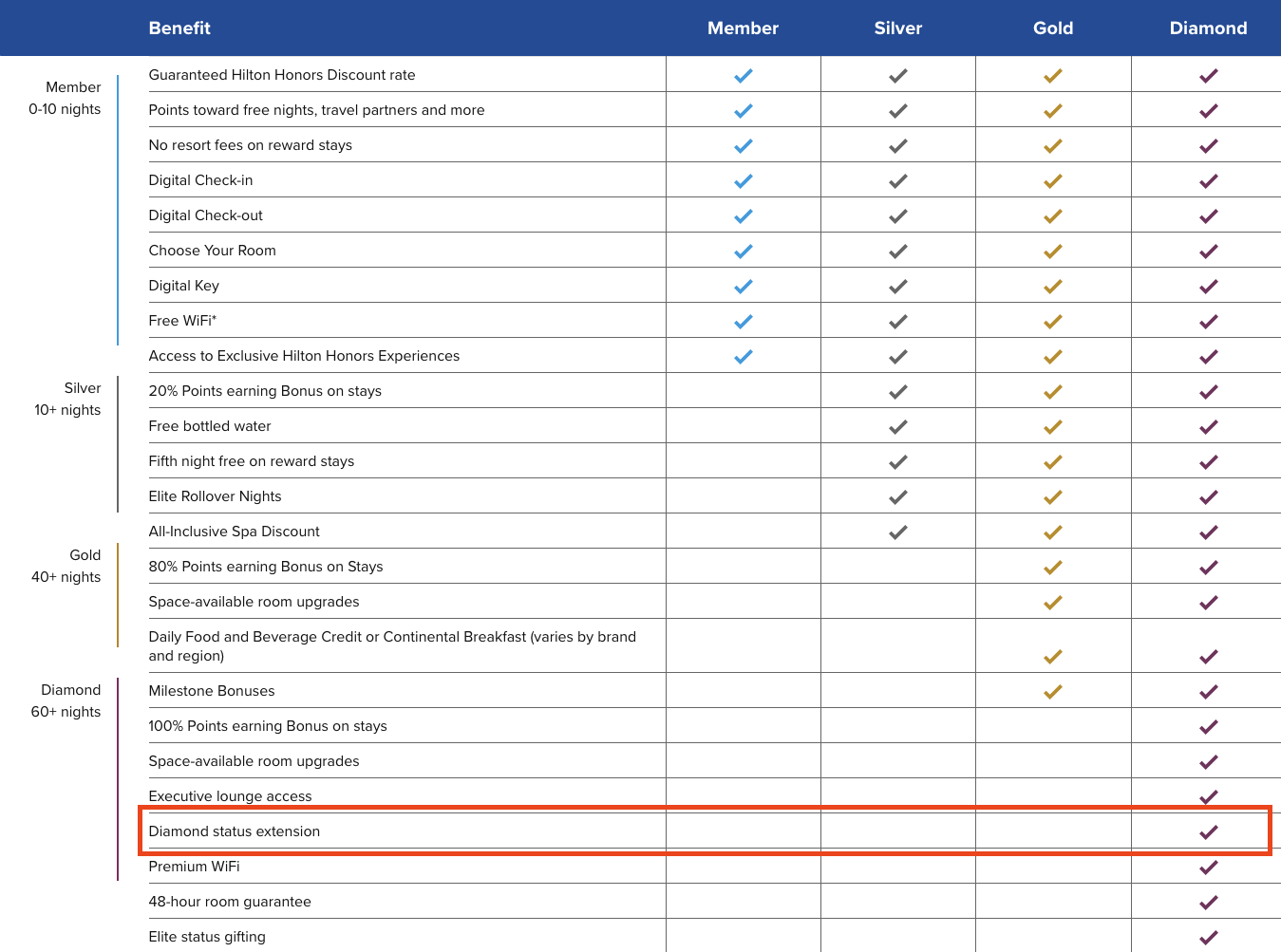Click the Gold checkmark for Milestone Bonuses
The width and height of the screenshot is (1281, 952).
[1052, 692]
